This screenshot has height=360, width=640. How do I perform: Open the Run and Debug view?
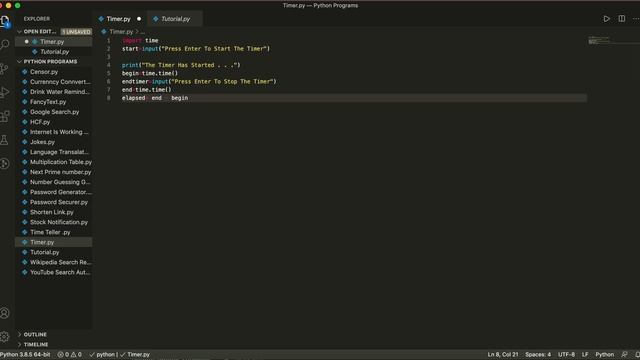point(5,92)
